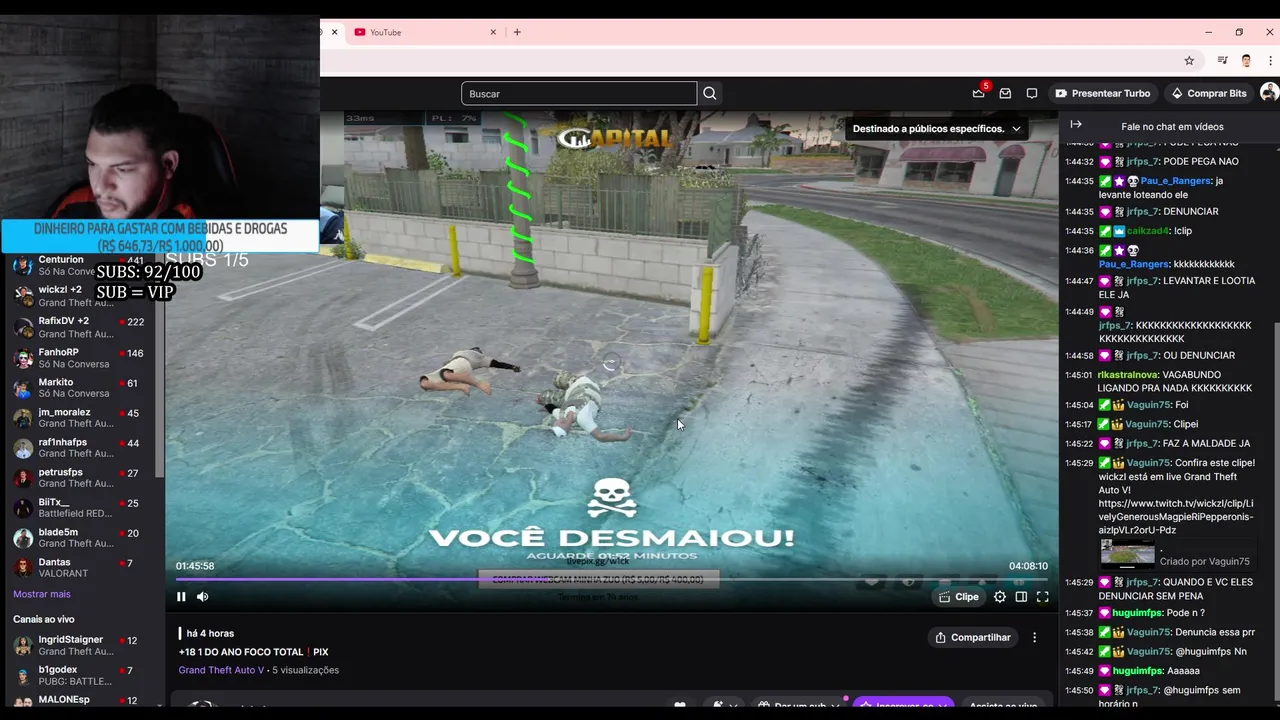Viewport: 1280px width, 720px height.
Task: Open Prime loot crown with badge 5
Action: tap(979, 93)
